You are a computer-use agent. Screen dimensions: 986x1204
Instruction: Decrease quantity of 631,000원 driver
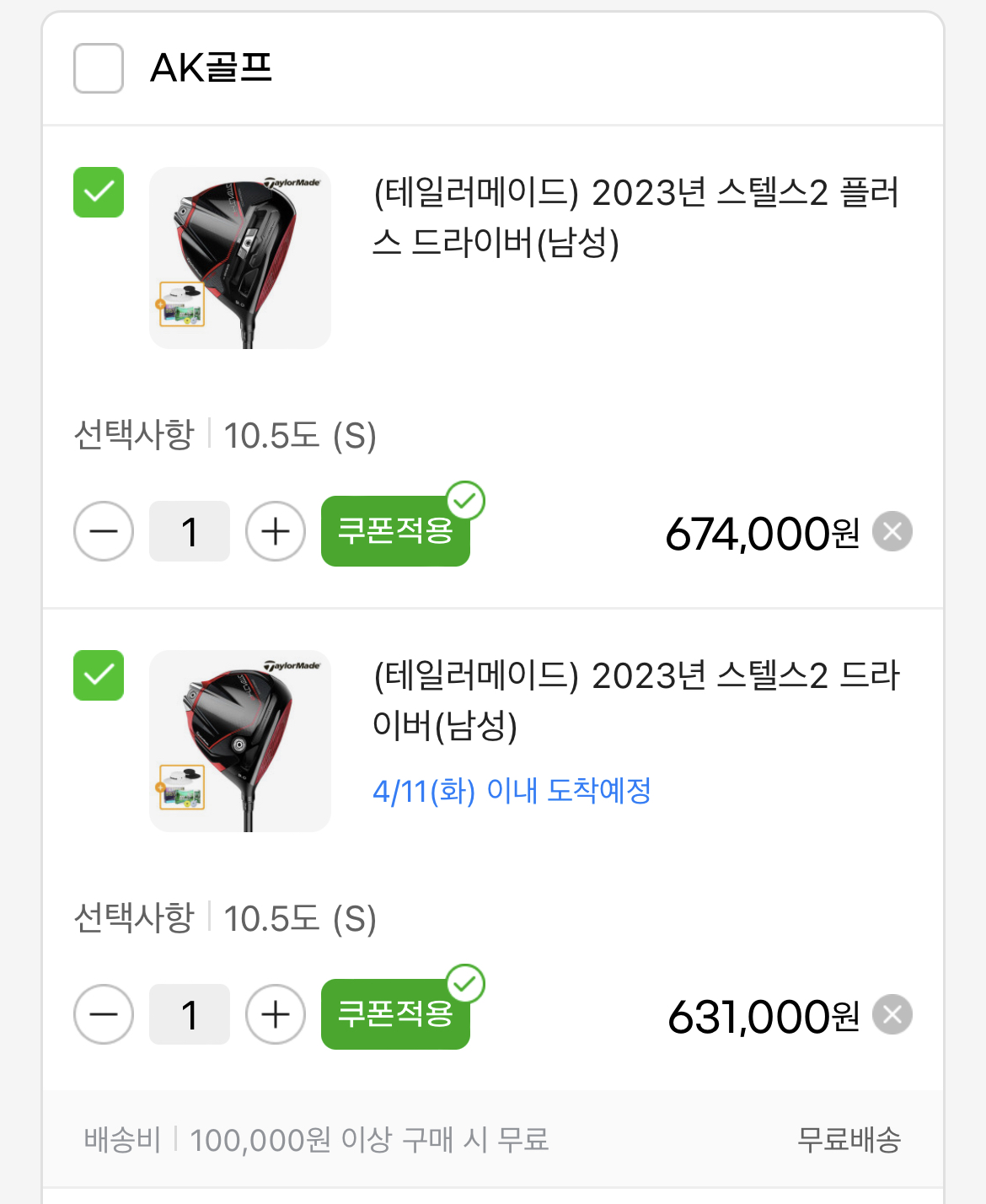coord(104,1014)
